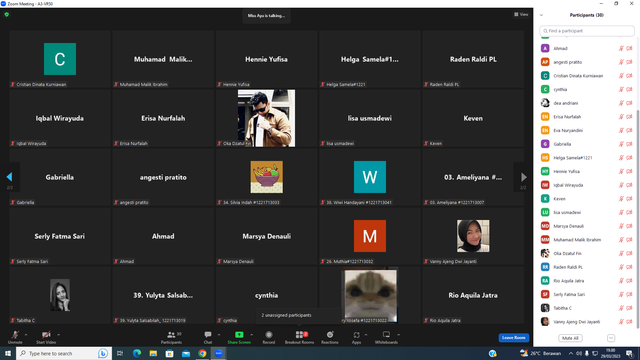Click the participants list scrollbar
Viewport: 640px width, 360px height.
[x=638, y=218]
